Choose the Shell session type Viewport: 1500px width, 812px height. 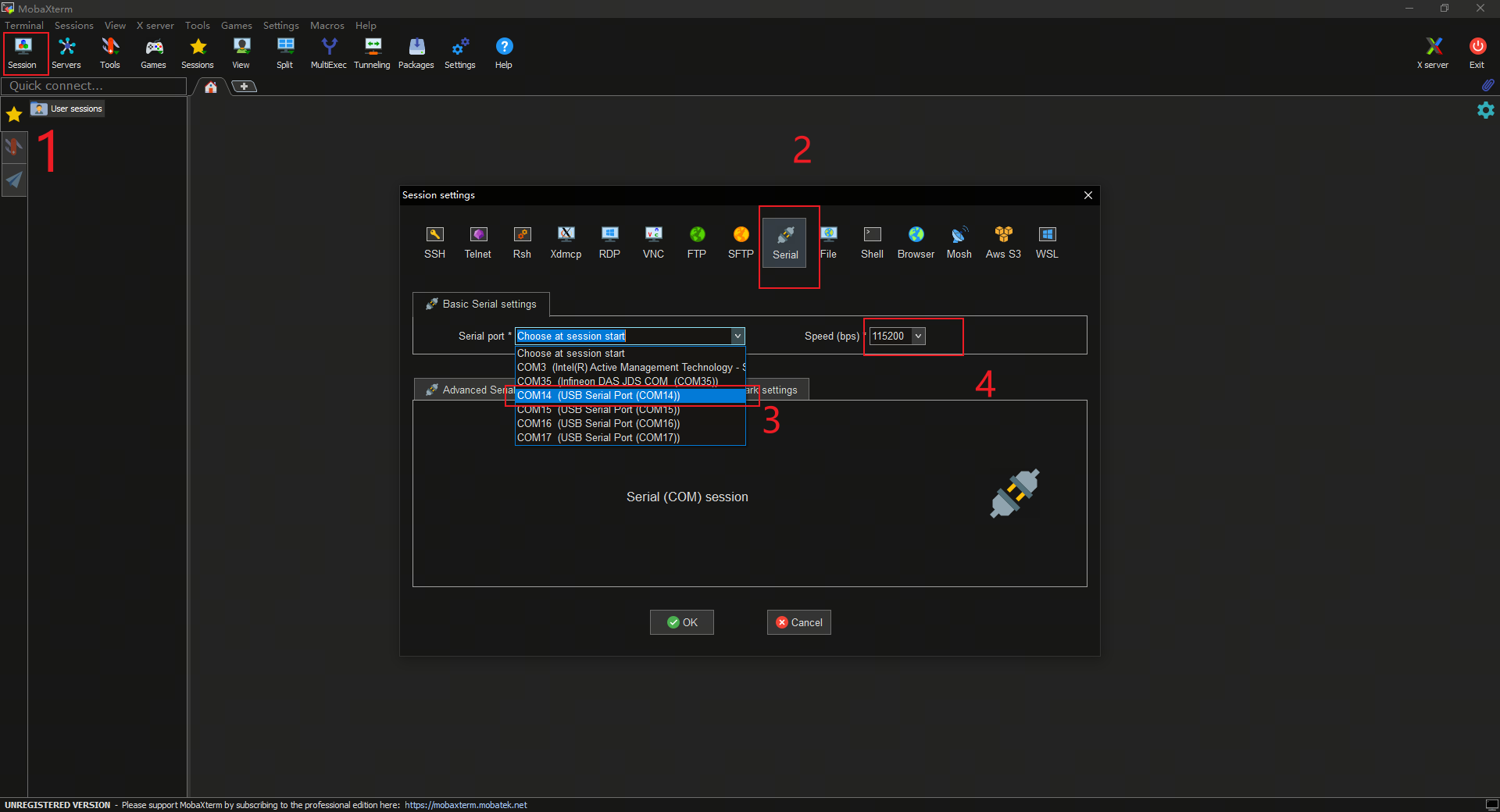coord(873,243)
